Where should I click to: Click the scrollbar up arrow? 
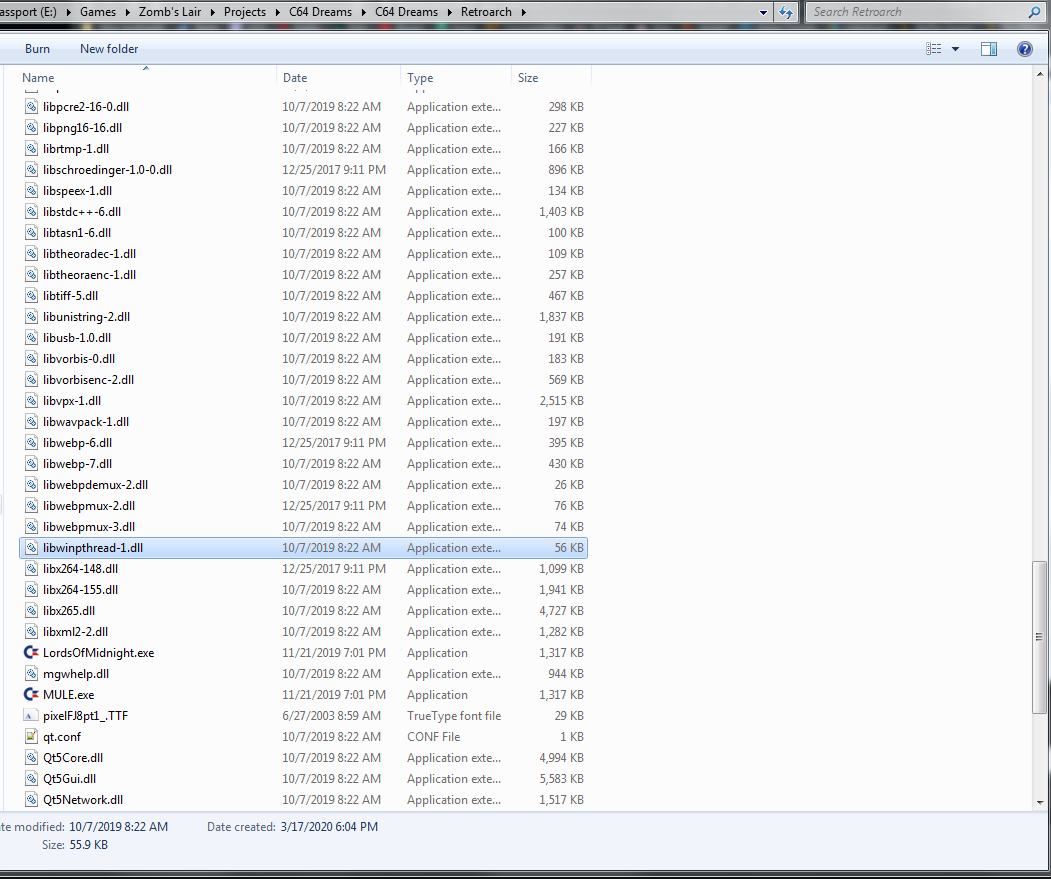[x=1040, y=74]
